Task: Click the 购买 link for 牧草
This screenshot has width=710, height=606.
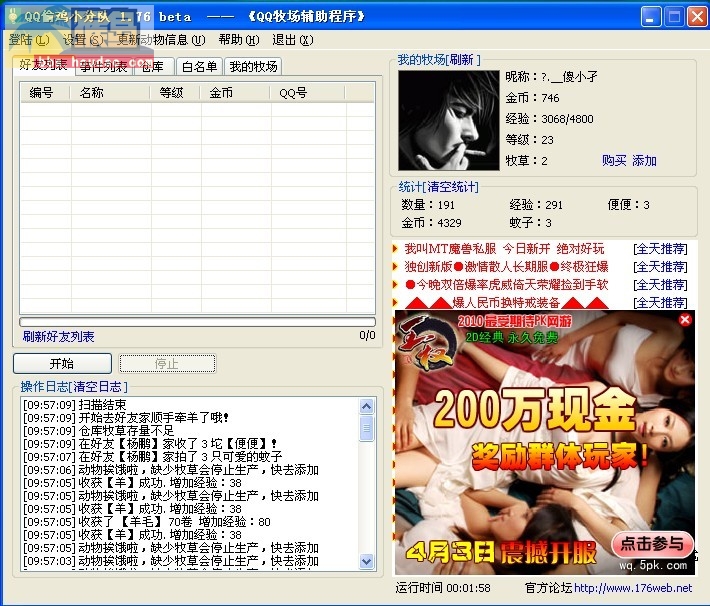Action: pyautogui.click(x=614, y=160)
